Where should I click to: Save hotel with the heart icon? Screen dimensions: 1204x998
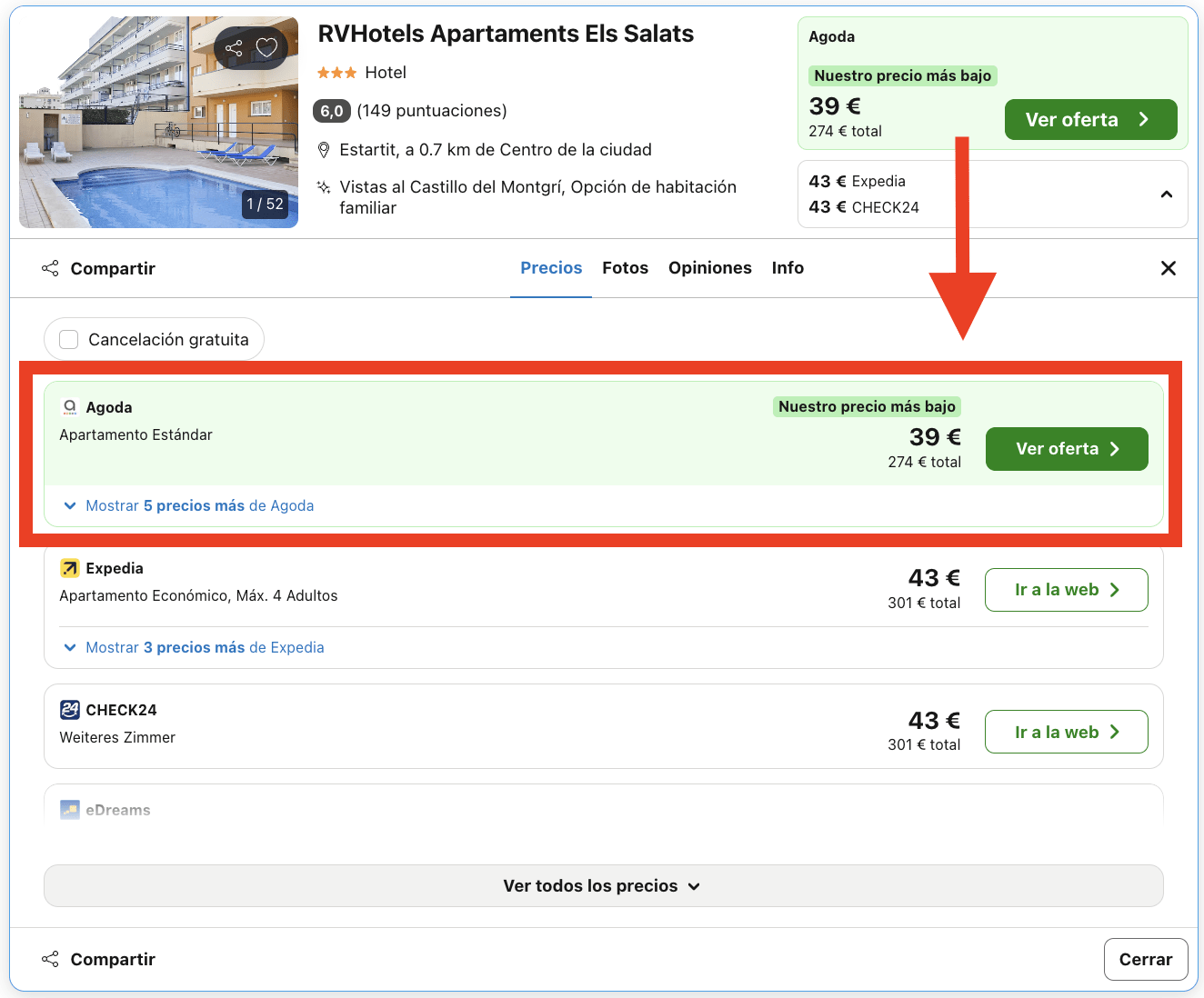[266, 48]
